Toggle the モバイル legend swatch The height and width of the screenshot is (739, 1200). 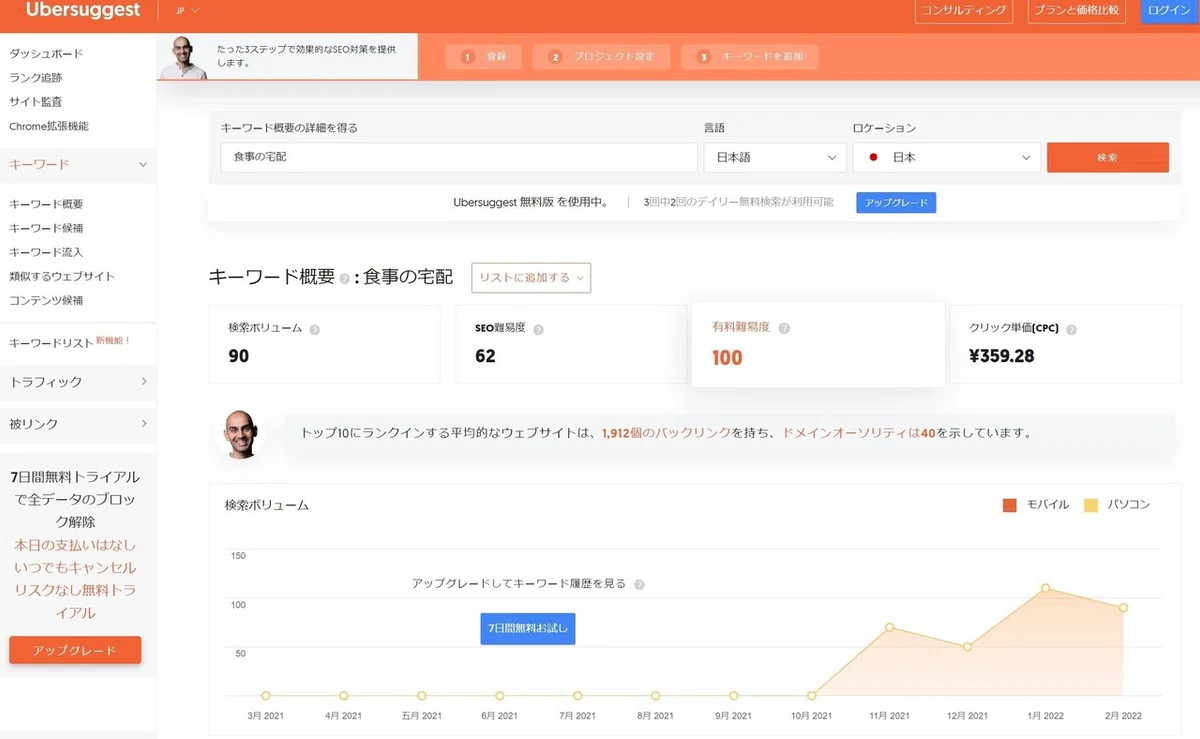tap(1010, 505)
